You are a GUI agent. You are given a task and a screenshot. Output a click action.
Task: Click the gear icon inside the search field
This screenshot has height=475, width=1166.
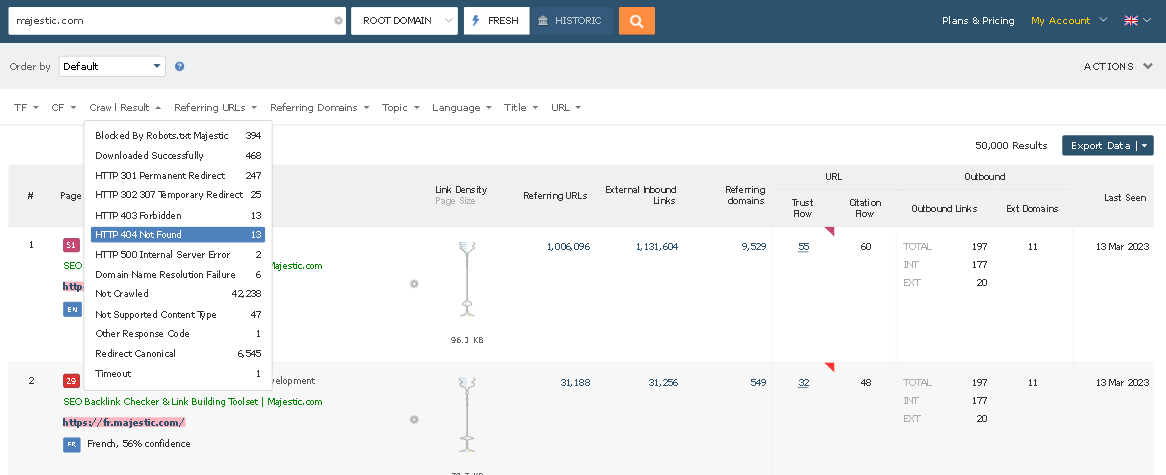click(x=338, y=20)
